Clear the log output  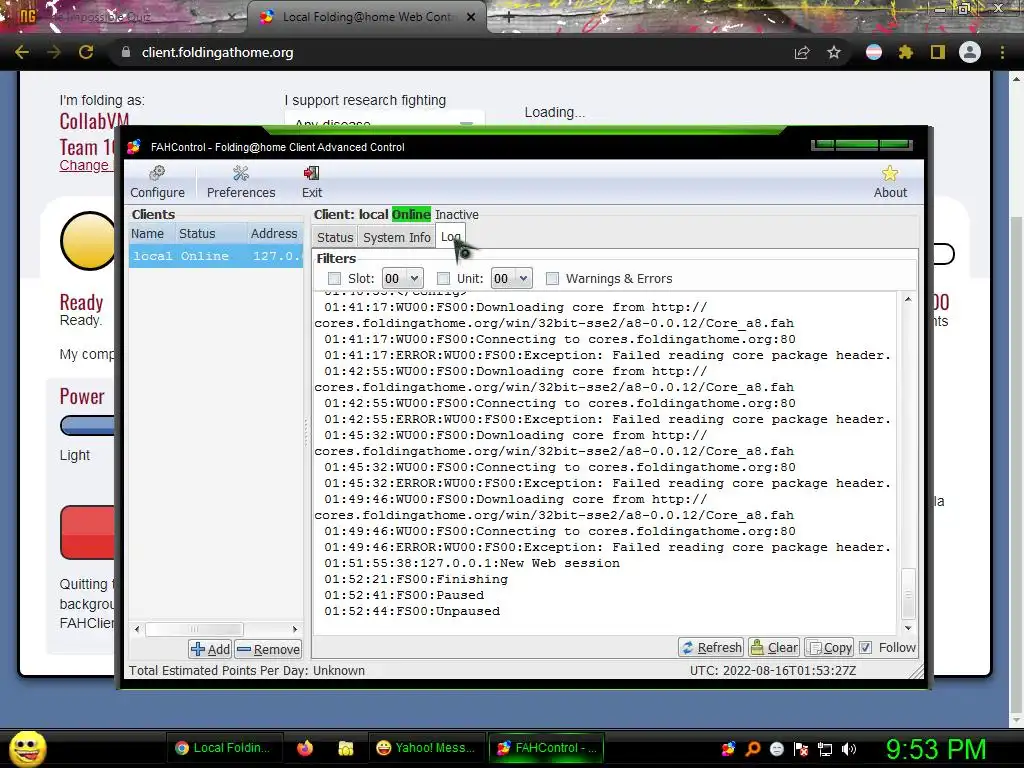tap(775, 647)
